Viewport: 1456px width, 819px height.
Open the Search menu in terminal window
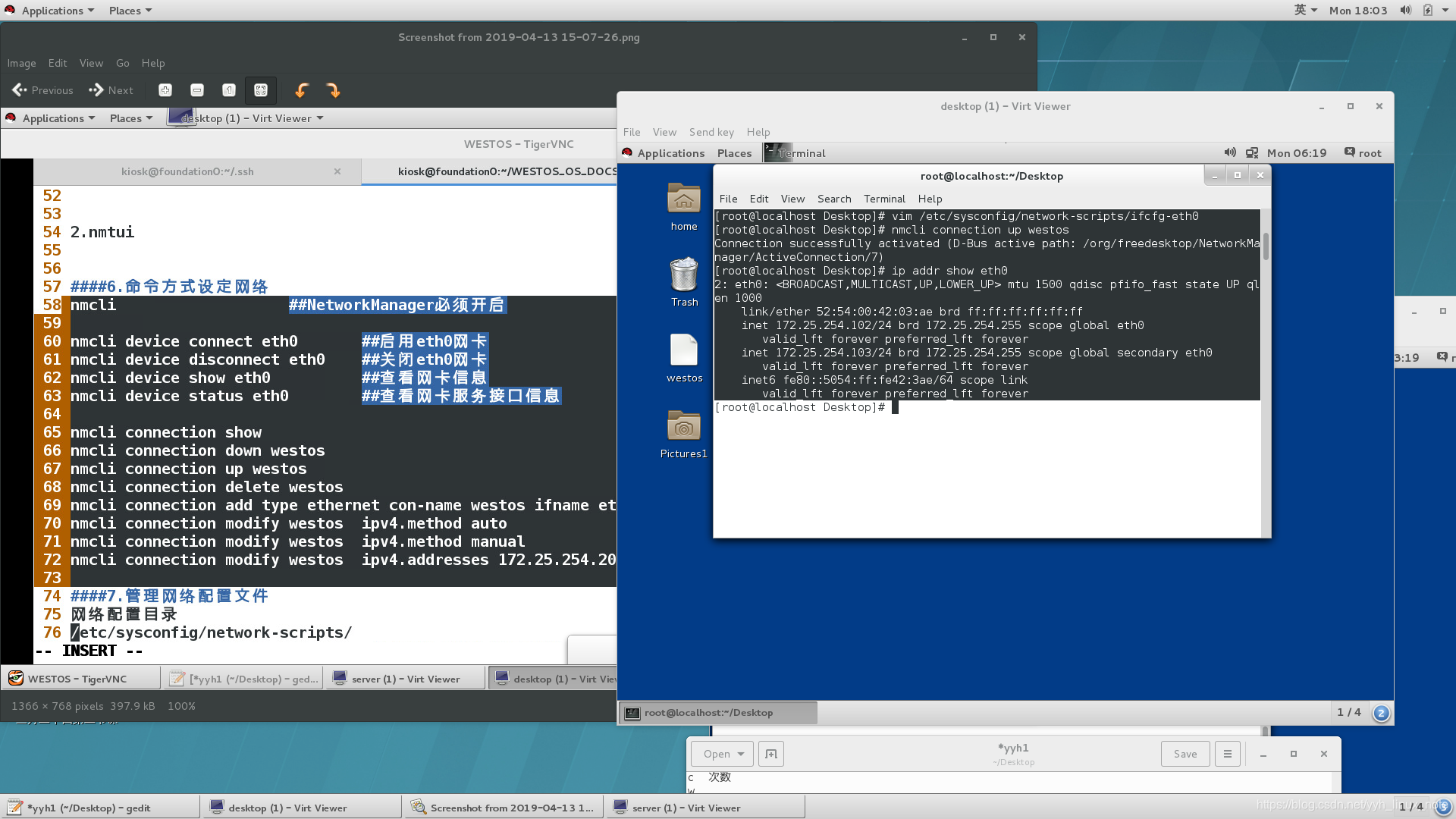pos(833,199)
